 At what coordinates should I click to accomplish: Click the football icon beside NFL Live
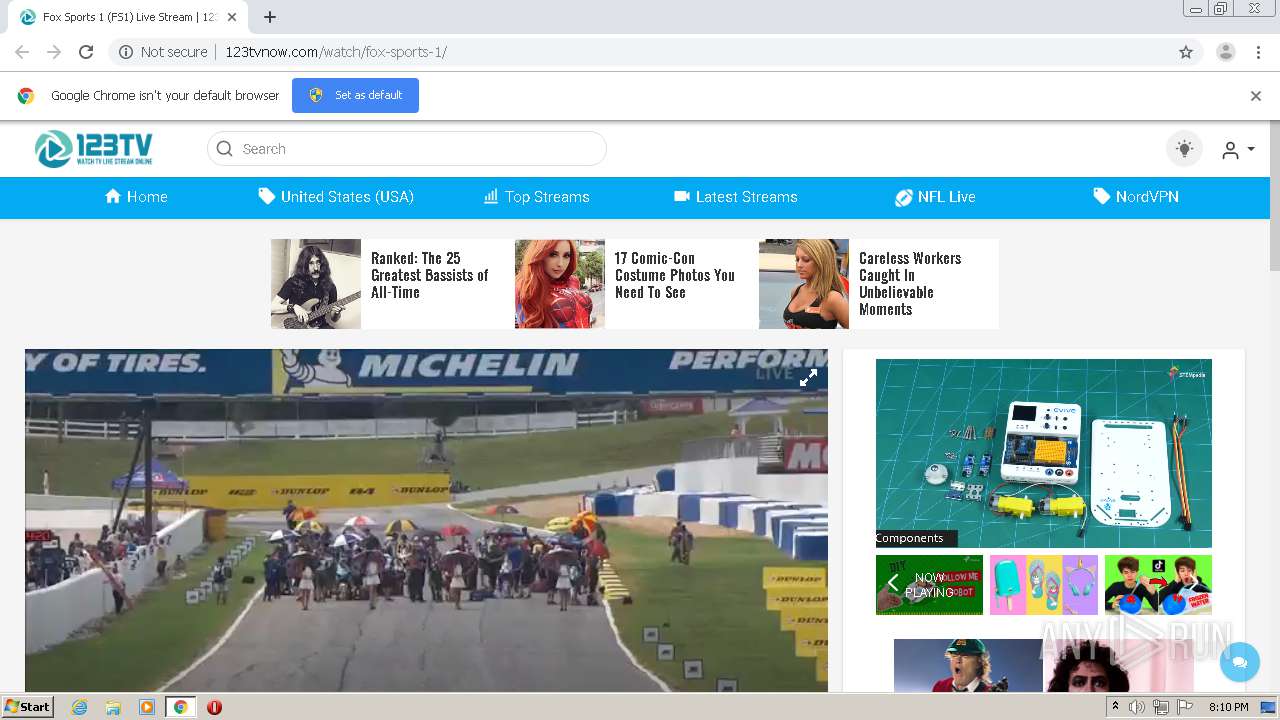click(x=904, y=197)
